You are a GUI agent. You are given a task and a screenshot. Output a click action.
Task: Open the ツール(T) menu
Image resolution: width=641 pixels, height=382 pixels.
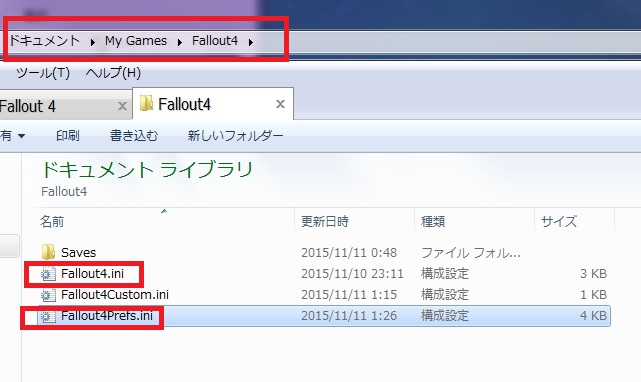(43, 73)
